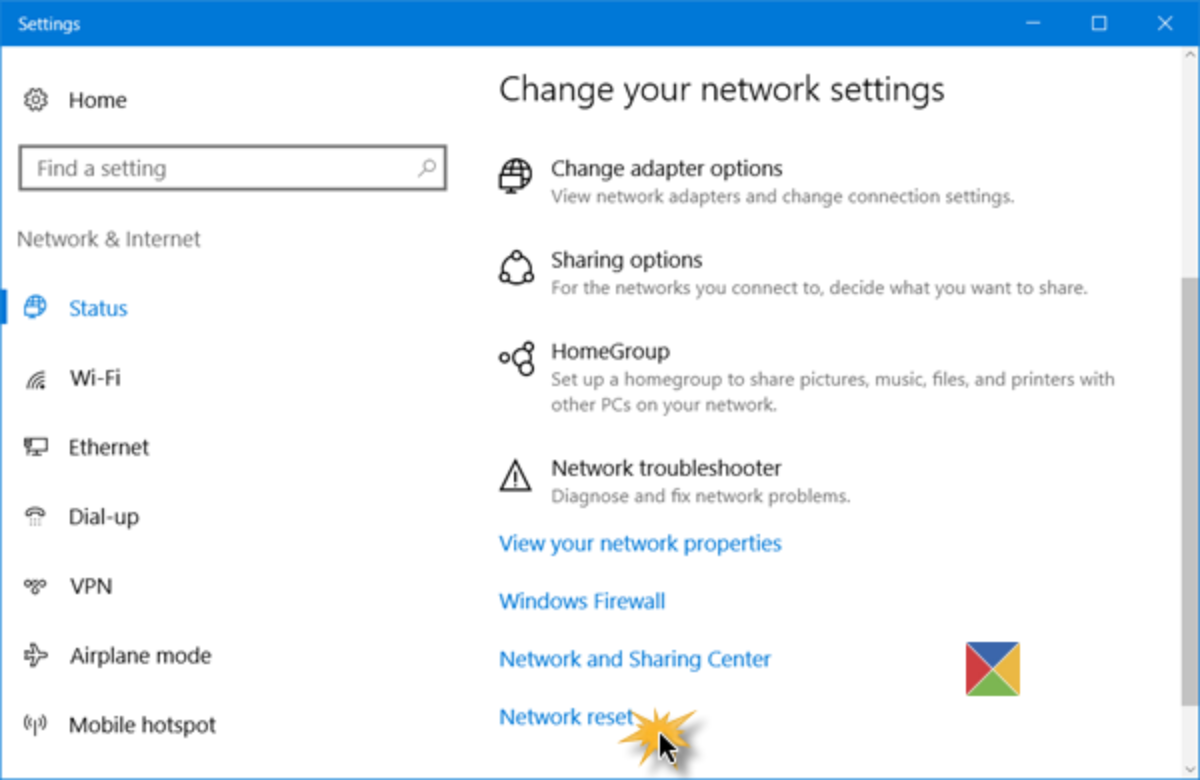Go to the Wi-Fi settings page
The height and width of the screenshot is (780, 1200).
pos(95,378)
